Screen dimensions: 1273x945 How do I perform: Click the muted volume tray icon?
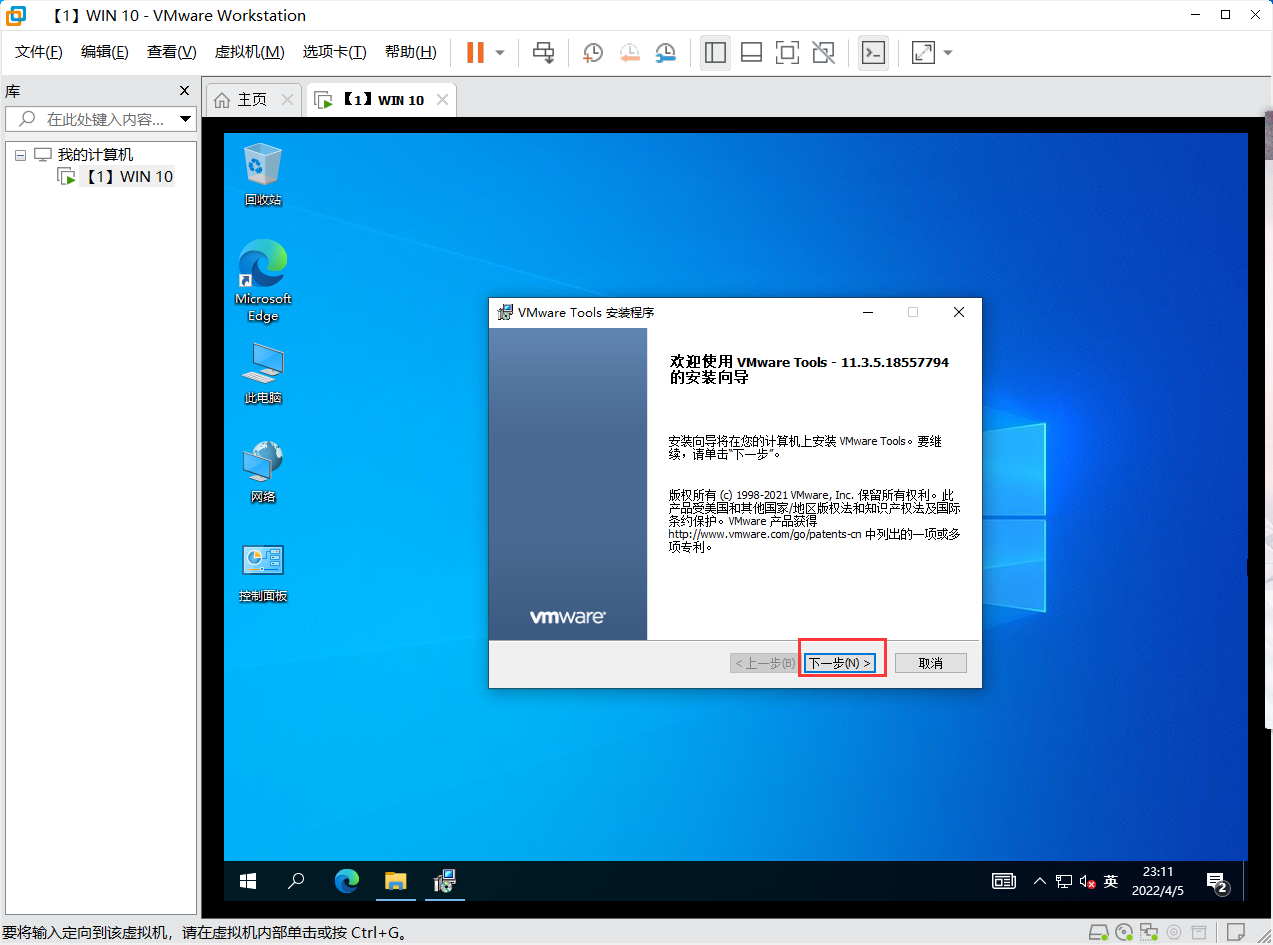point(1087,881)
